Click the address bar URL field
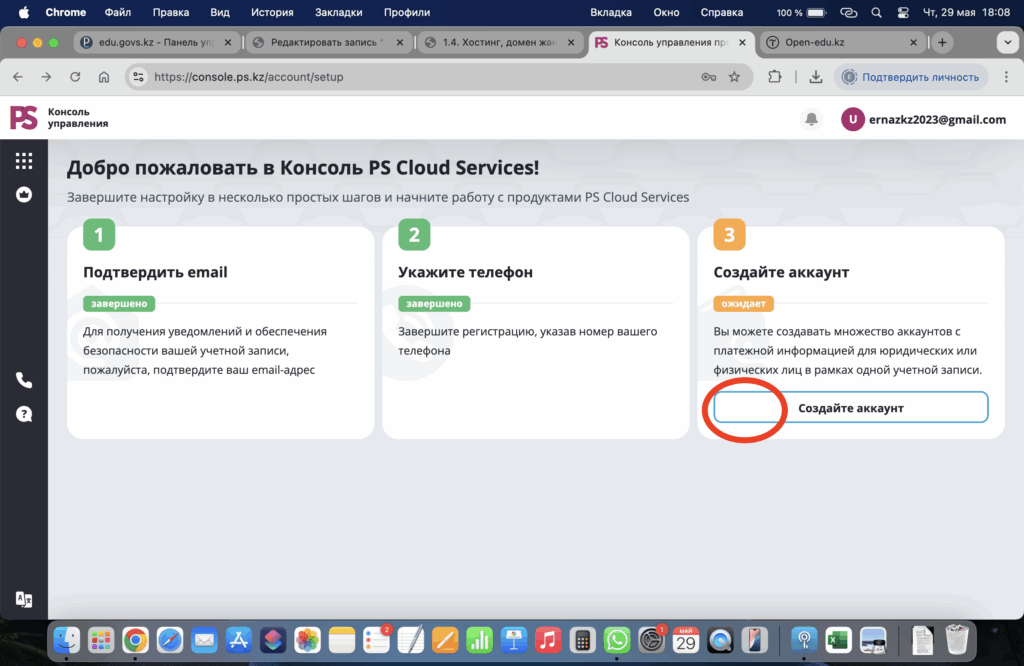The image size is (1024, 666). click(x=400, y=77)
